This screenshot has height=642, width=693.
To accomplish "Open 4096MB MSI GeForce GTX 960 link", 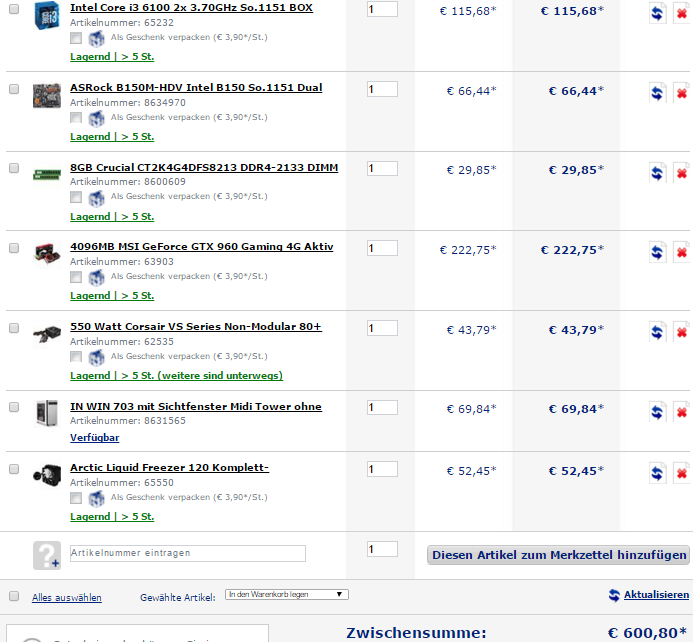I will coord(202,247).
